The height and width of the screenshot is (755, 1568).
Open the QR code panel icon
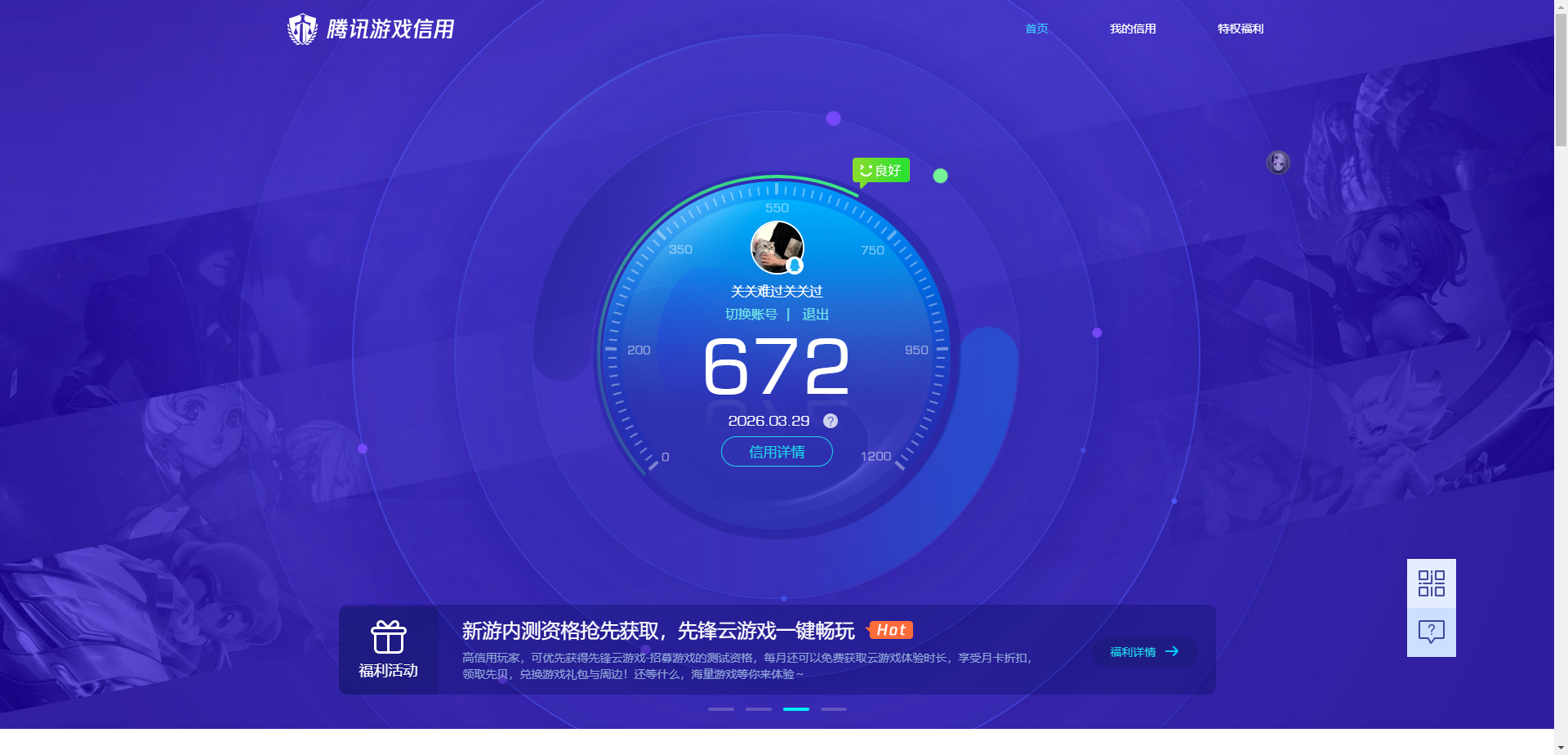coord(1431,584)
